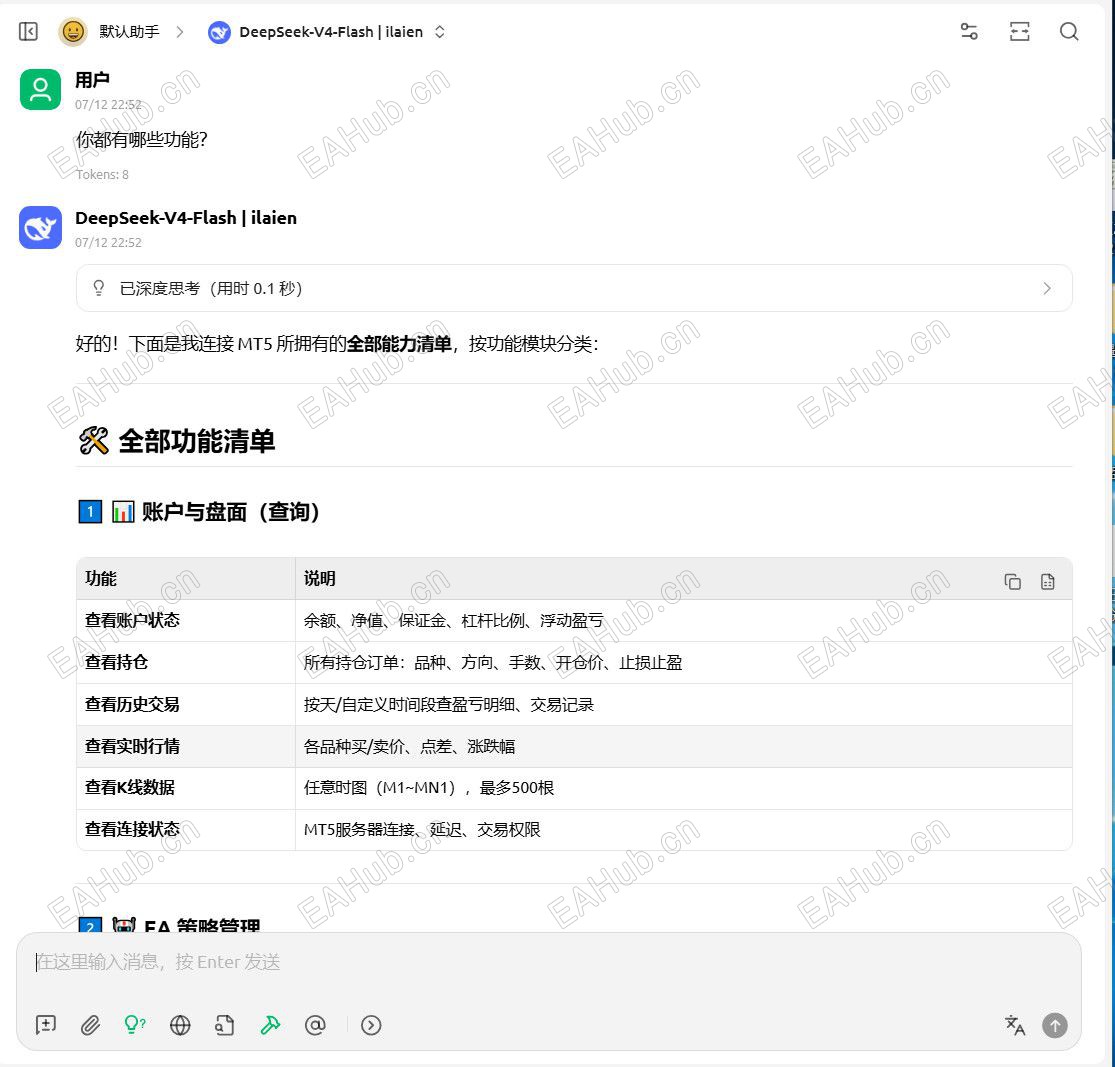Toggle web search globe icon
The width and height of the screenshot is (1115, 1067).
pyautogui.click(x=180, y=1025)
